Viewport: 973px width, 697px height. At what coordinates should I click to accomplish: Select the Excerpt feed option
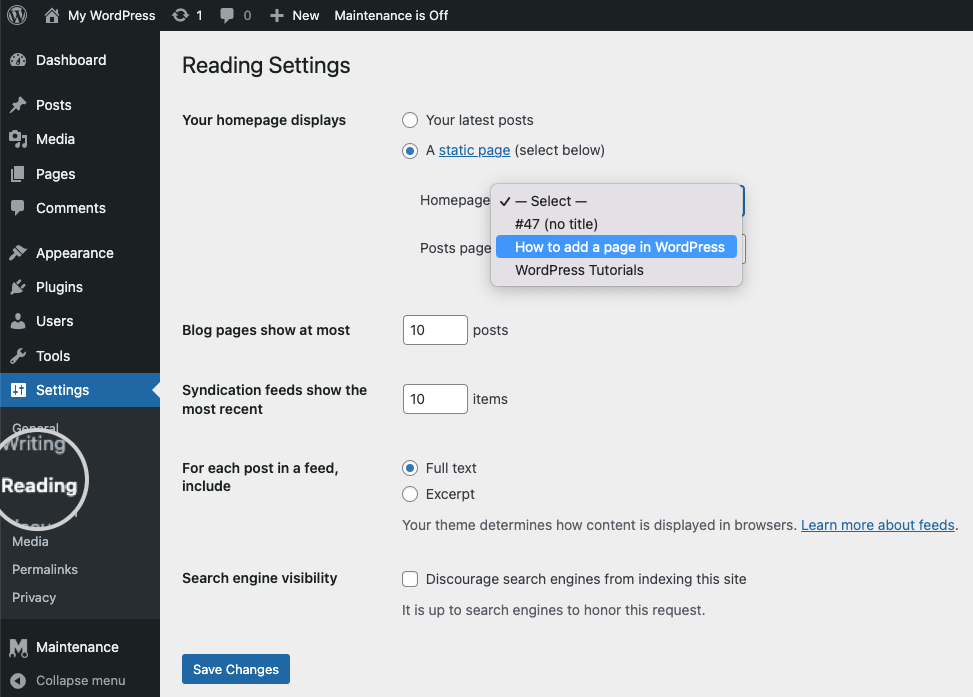point(410,494)
